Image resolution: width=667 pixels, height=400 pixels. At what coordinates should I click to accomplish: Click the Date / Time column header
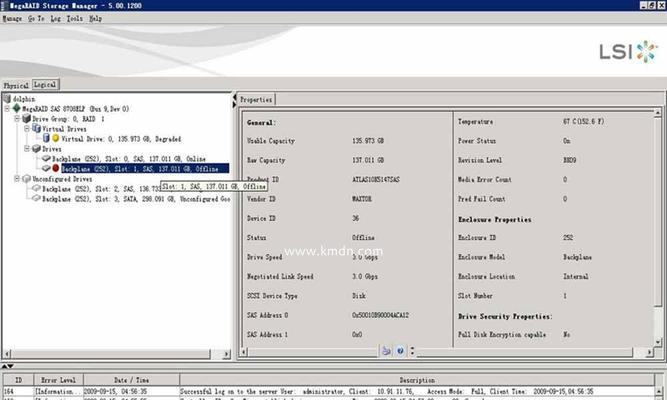pyautogui.click(x=131, y=380)
